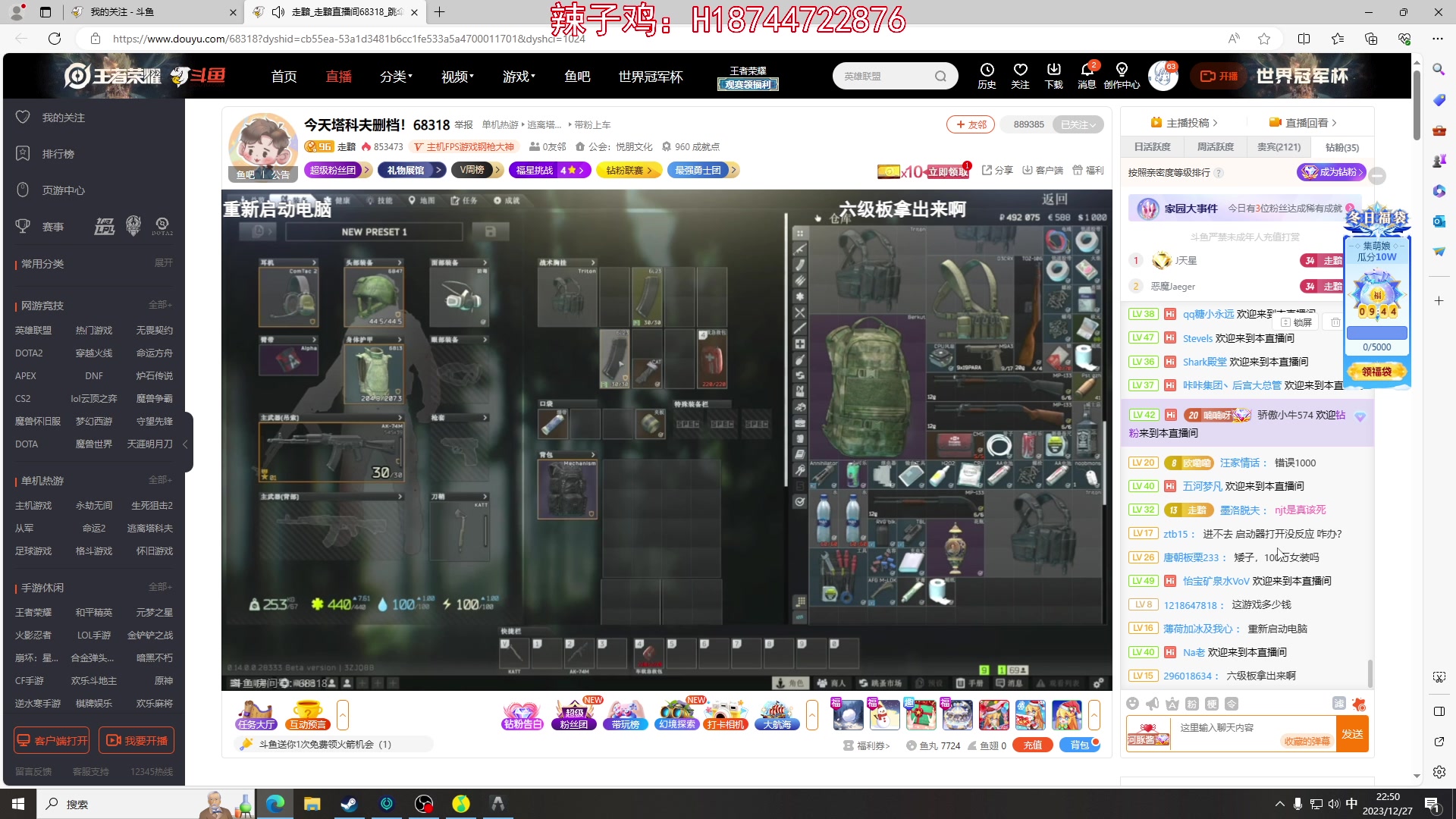
Task: Show all 网游竞技 categories via 全部
Action: tap(160, 305)
